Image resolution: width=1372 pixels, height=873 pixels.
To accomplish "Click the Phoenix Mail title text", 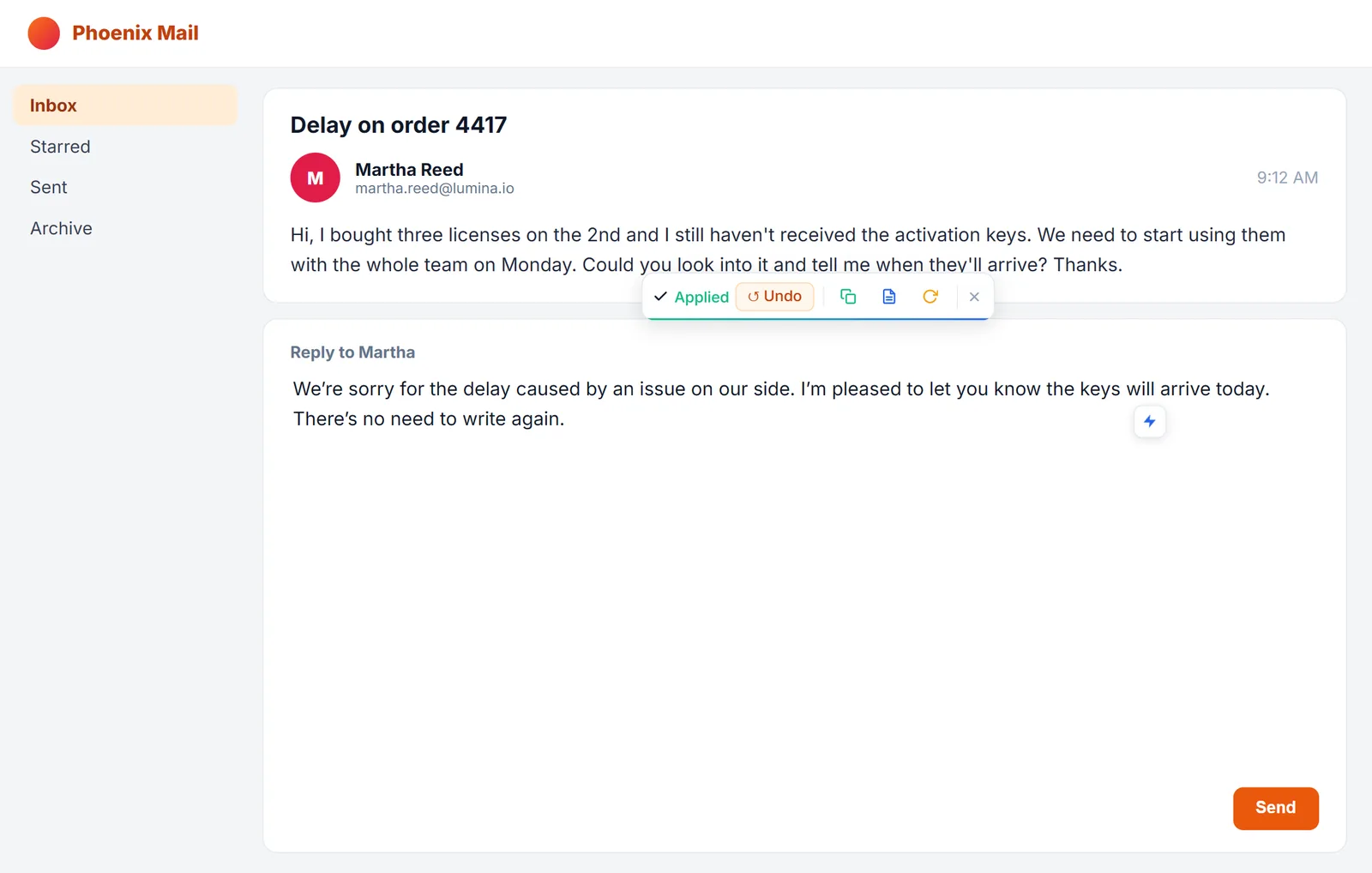I will [x=135, y=33].
